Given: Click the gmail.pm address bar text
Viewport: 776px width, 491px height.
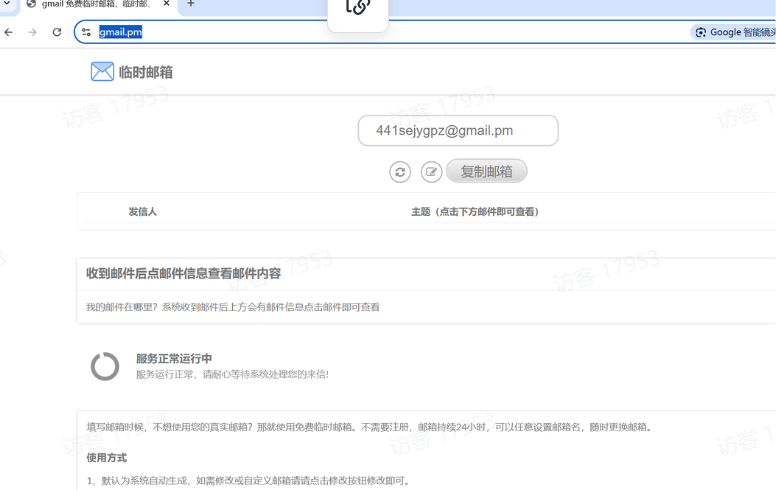Looking at the screenshot, I should [120, 32].
